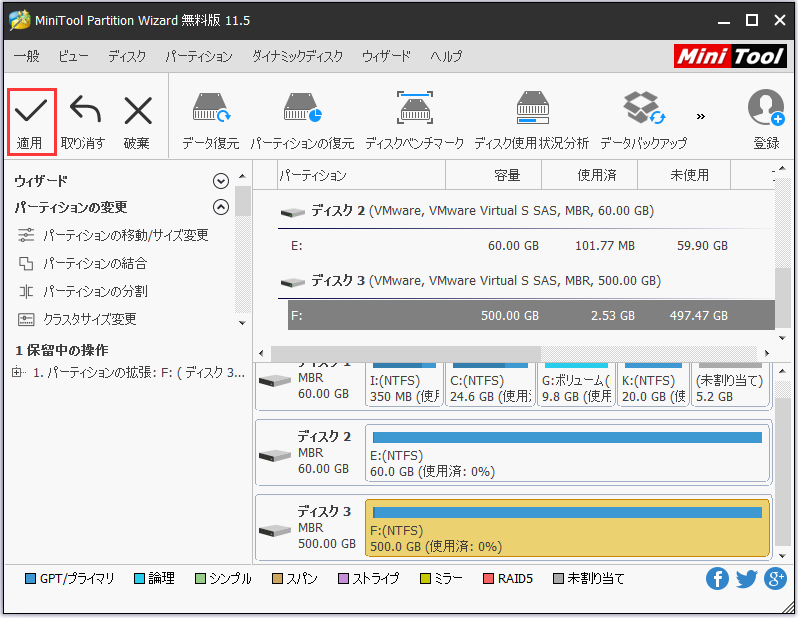Image resolution: width=798 pixels, height=618 pixels.
Task: Click the 適用 (Apply) checkmark button
Action: coord(31,122)
